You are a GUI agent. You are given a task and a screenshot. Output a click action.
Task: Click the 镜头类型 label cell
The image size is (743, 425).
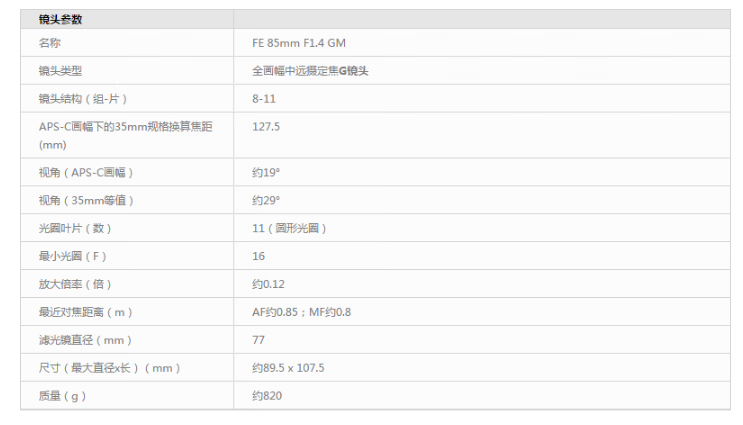60,71
